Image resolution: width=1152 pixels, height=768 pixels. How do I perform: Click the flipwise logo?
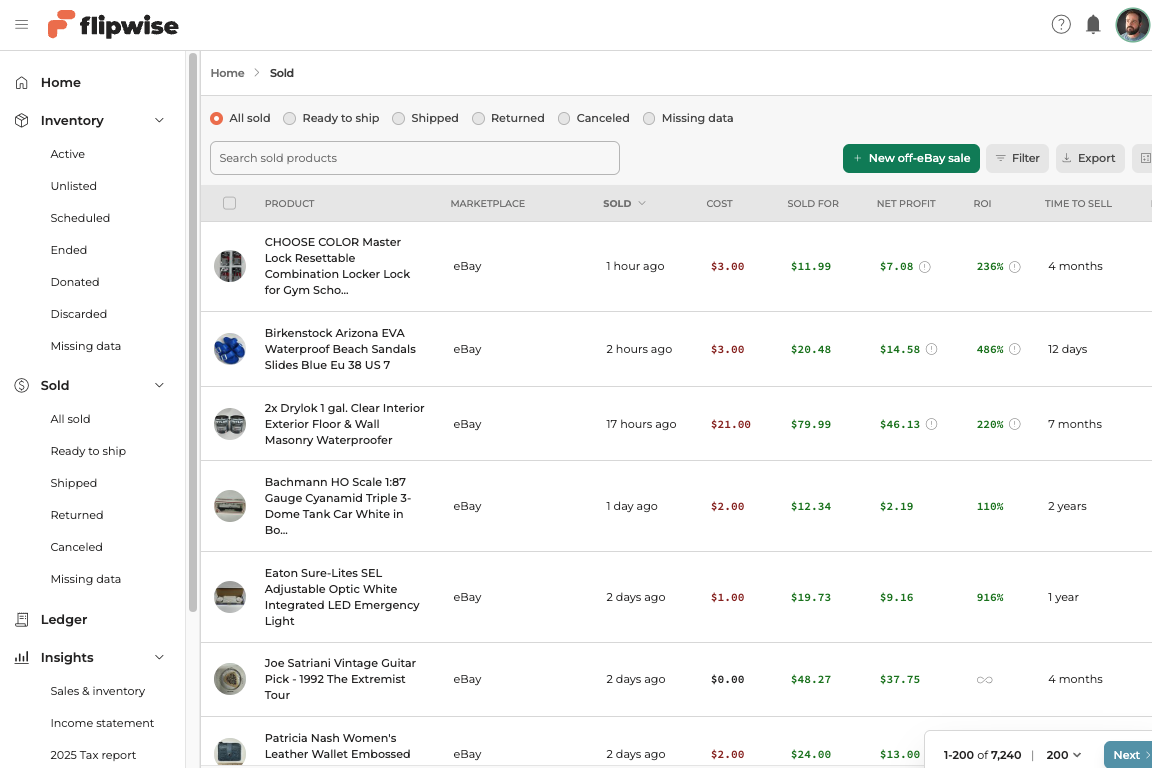pos(113,25)
